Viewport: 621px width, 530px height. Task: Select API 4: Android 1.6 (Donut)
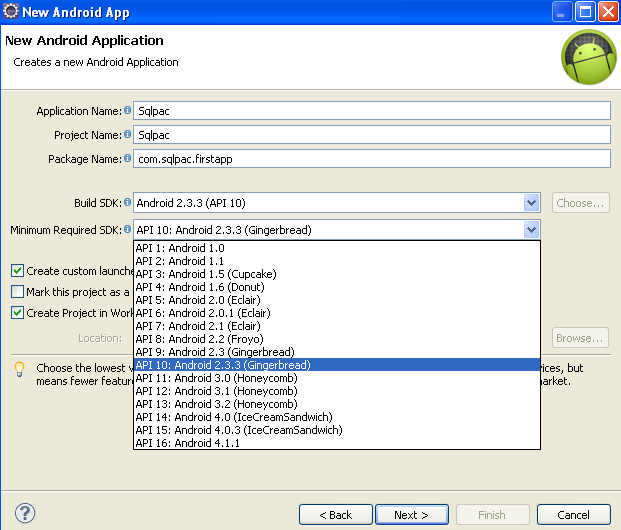pyautogui.click(x=337, y=287)
